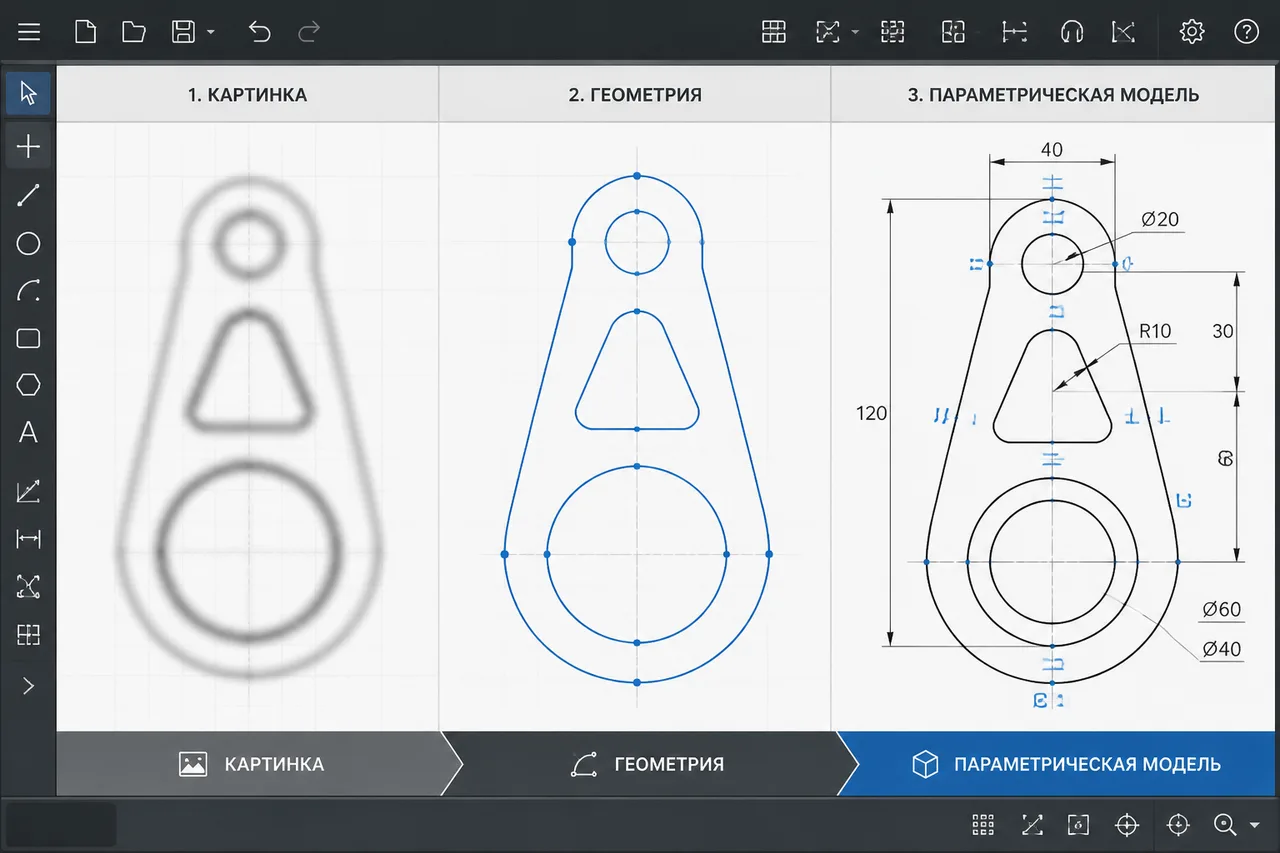The height and width of the screenshot is (853, 1280).
Task: Toggle the top toolbar snapping magnet
Action: [x=1071, y=32]
